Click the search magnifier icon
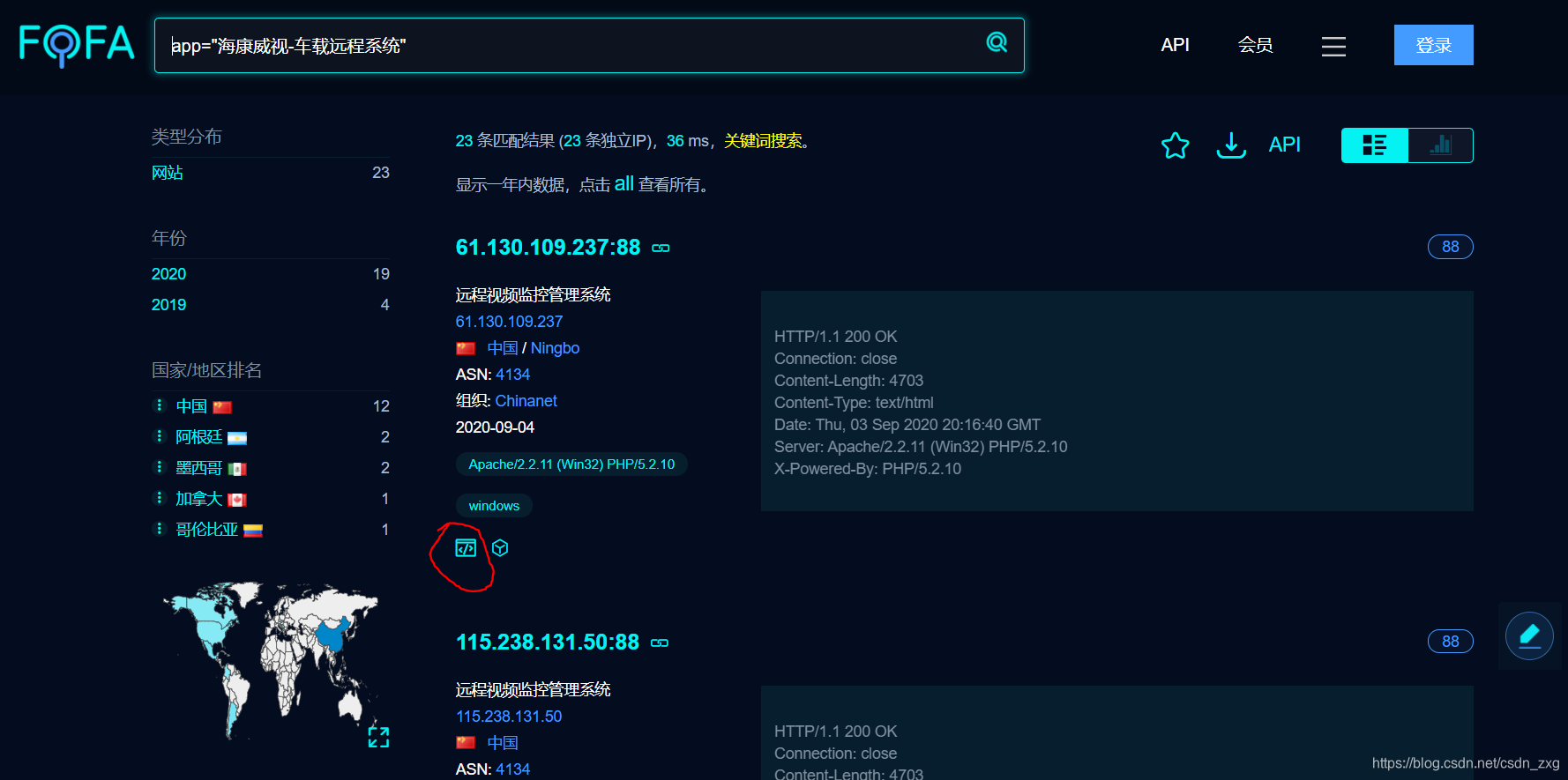This screenshot has width=1568, height=780. (x=997, y=42)
